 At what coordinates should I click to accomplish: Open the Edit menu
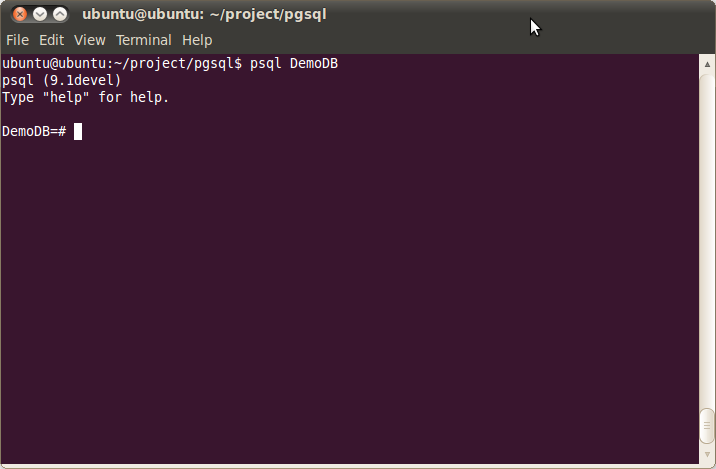click(x=51, y=40)
